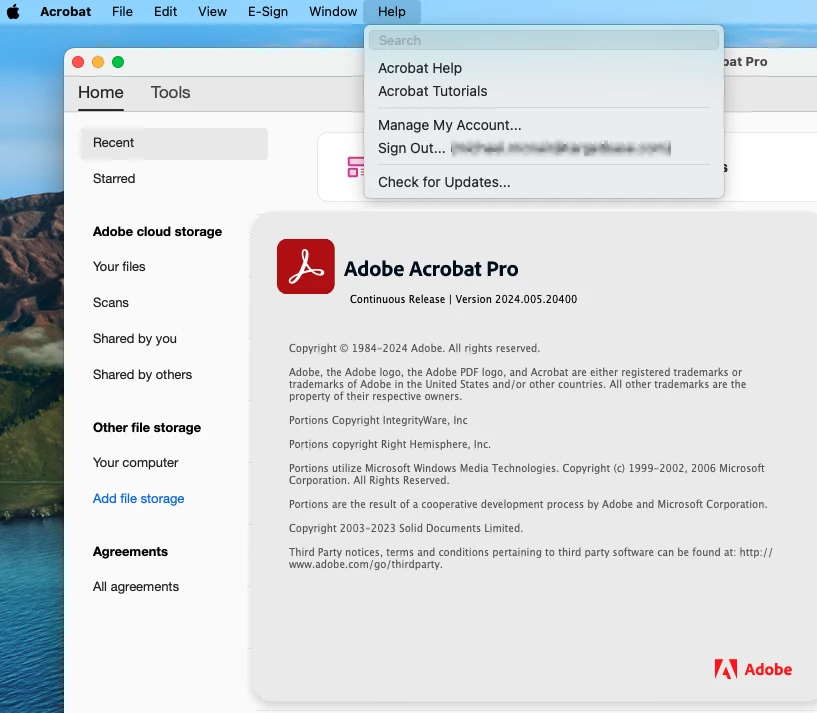Click the Copyright 1984-2024 Adobe line
Image resolution: width=817 pixels, height=713 pixels.
pyautogui.click(x=414, y=348)
